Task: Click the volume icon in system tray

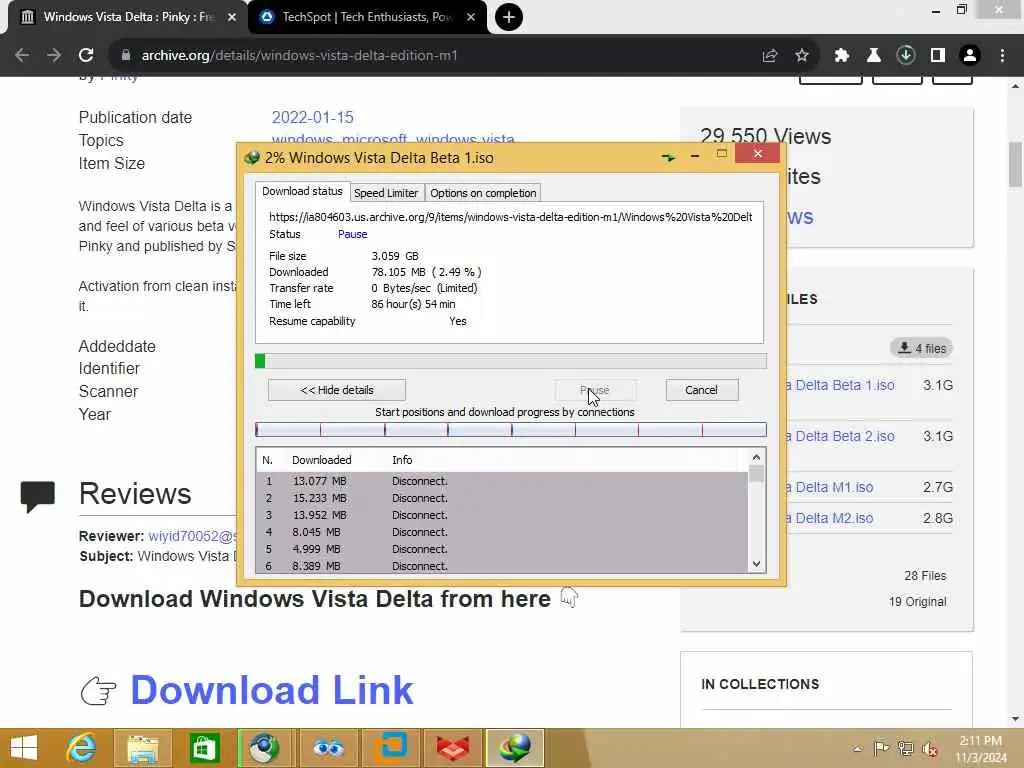Action: (x=930, y=749)
